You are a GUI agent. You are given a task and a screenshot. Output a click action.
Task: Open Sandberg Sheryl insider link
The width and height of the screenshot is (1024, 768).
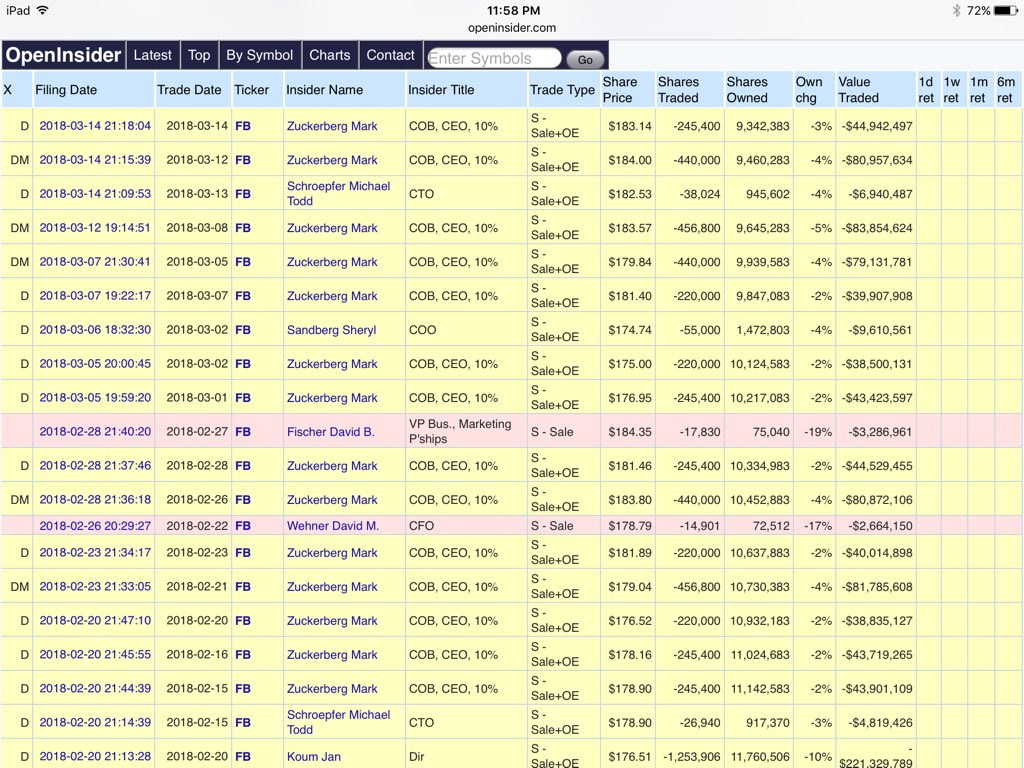click(x=332, y=330)
